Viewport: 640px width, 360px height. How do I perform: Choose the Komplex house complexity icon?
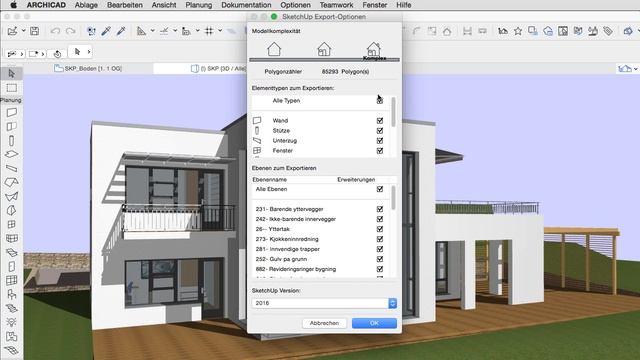point(373,49)
